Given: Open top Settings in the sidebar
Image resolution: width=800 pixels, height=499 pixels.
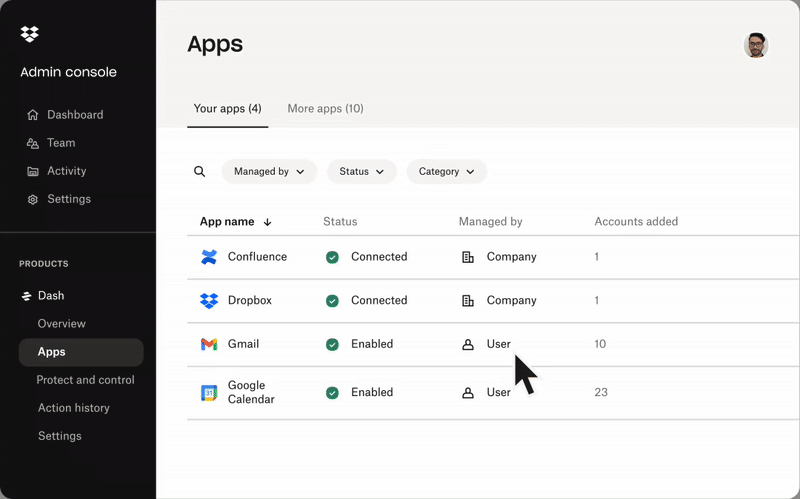Looking at the screenshot, I should (69, 199).
